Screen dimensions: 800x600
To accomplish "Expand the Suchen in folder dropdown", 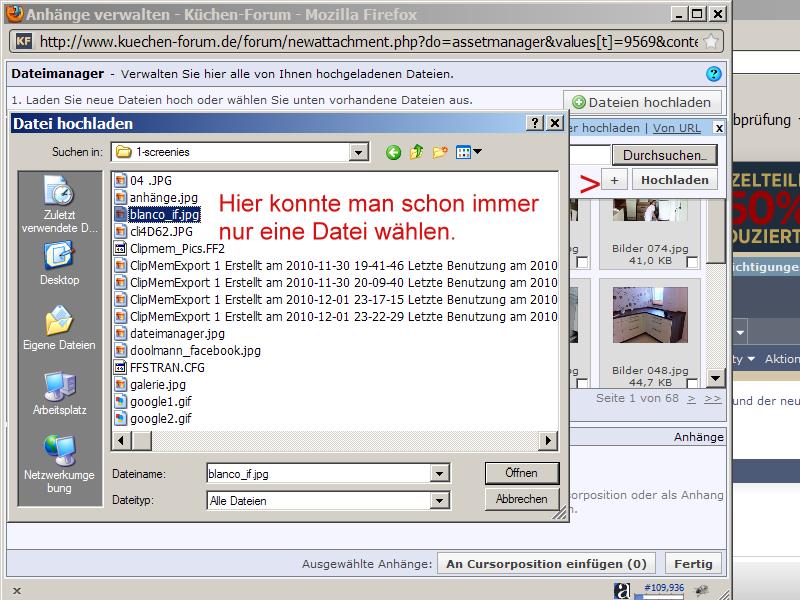I will pyautogui.click(x=359, y=152).
